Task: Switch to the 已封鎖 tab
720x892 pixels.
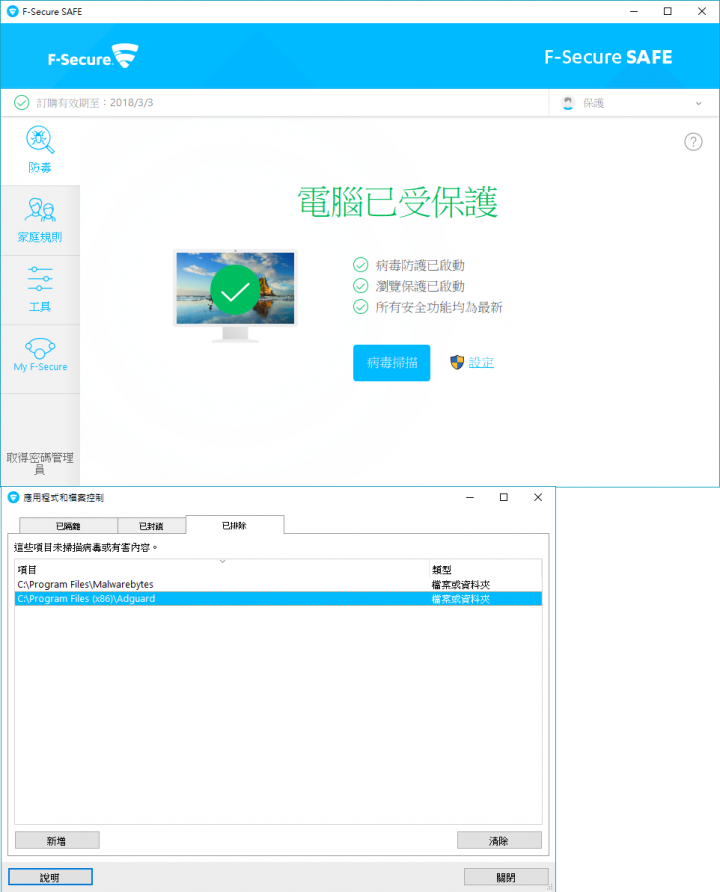Action: click(151, 526)
